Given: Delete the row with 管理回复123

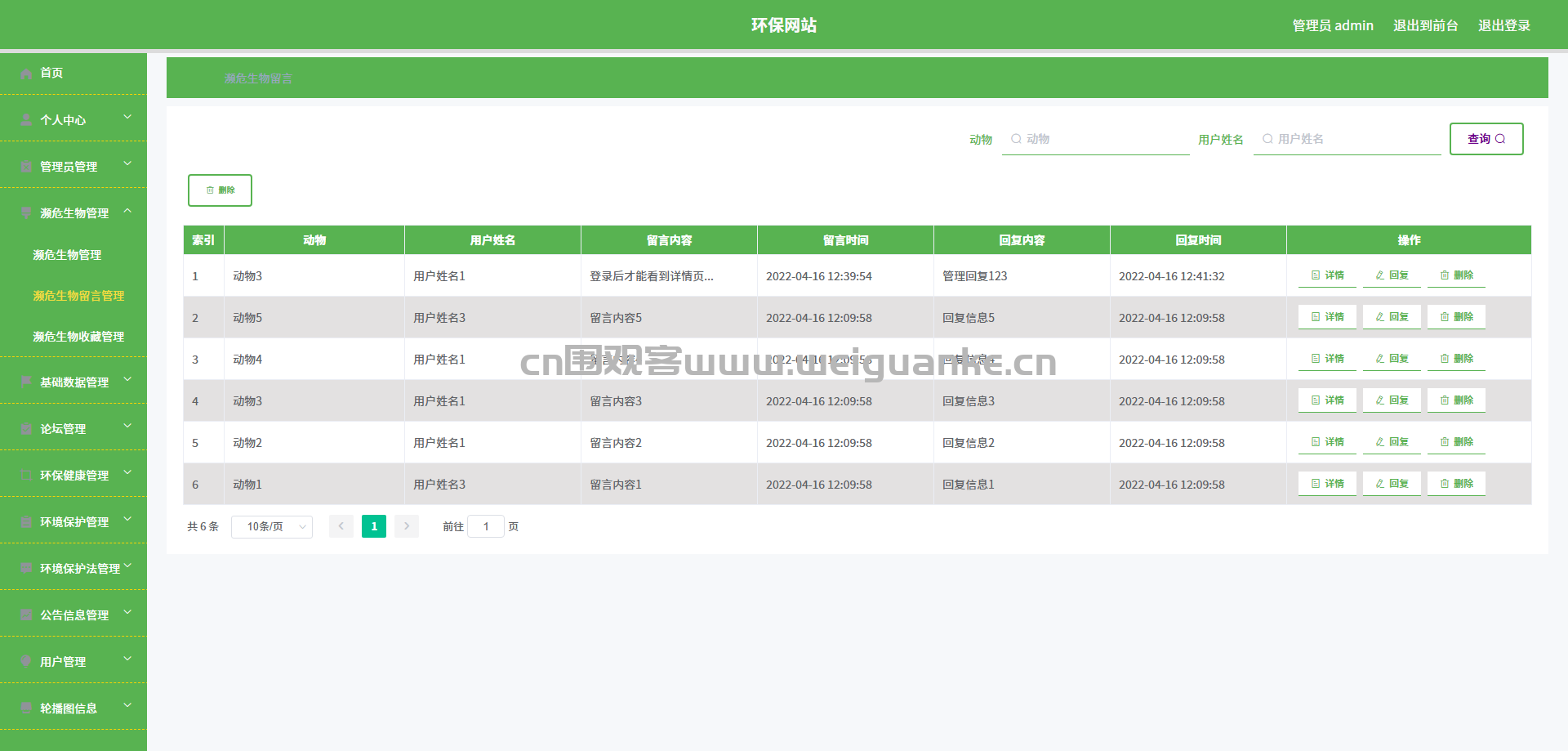Looking at the screenshot, I should pyautogui.click(x=1456, y=275).
